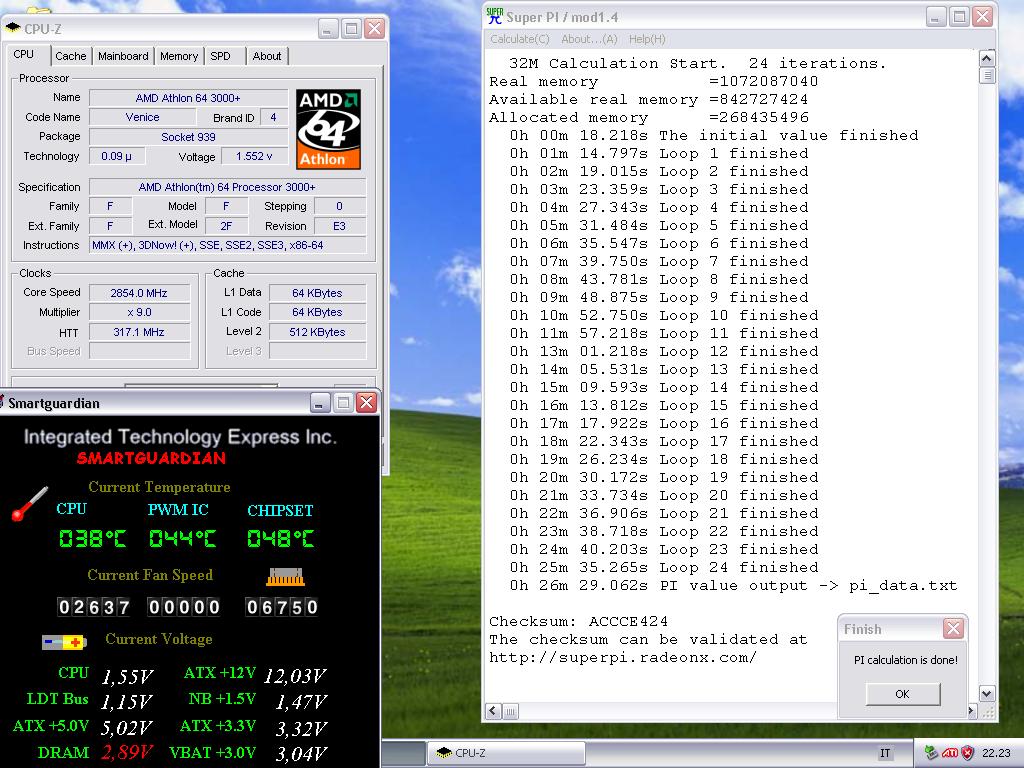Viewport: 1024px width, 768px height.
Task: Click the Instructions field listing MMX, SSE
Action: click(227, 246)
